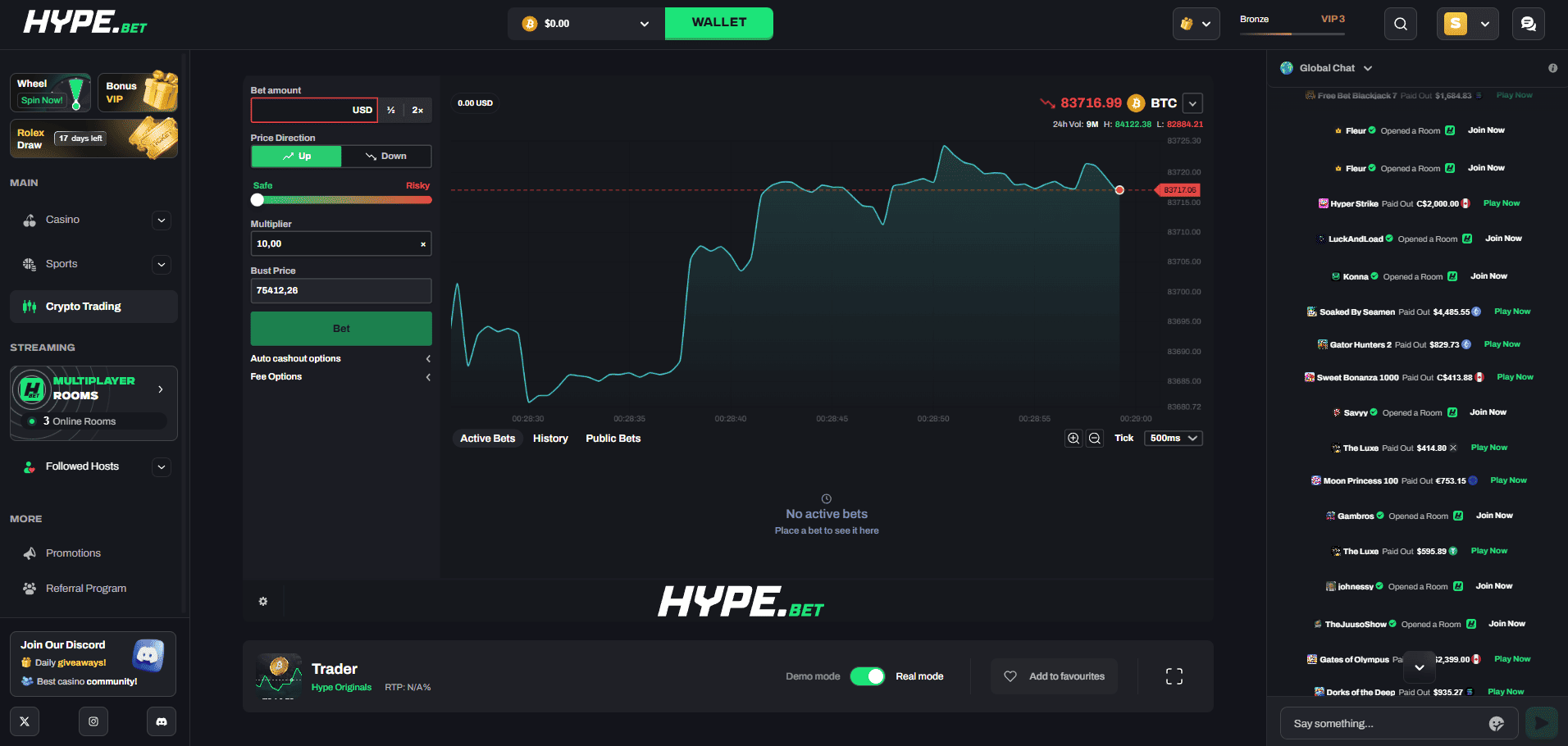Play Now for Hyper Strike

(1502, 203)
